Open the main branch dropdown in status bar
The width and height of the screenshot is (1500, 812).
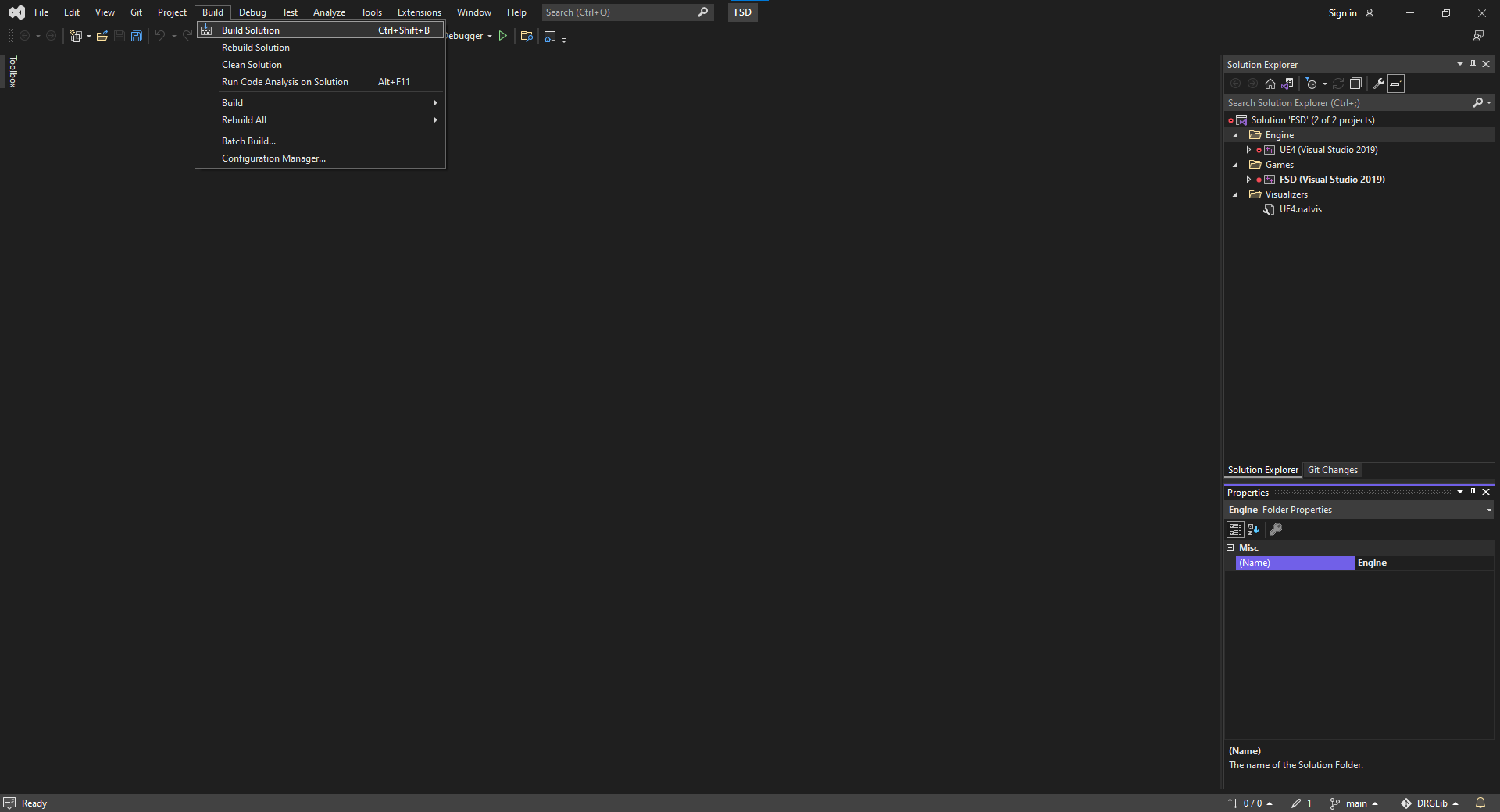pyautogui.click(x=1355, y=803)
